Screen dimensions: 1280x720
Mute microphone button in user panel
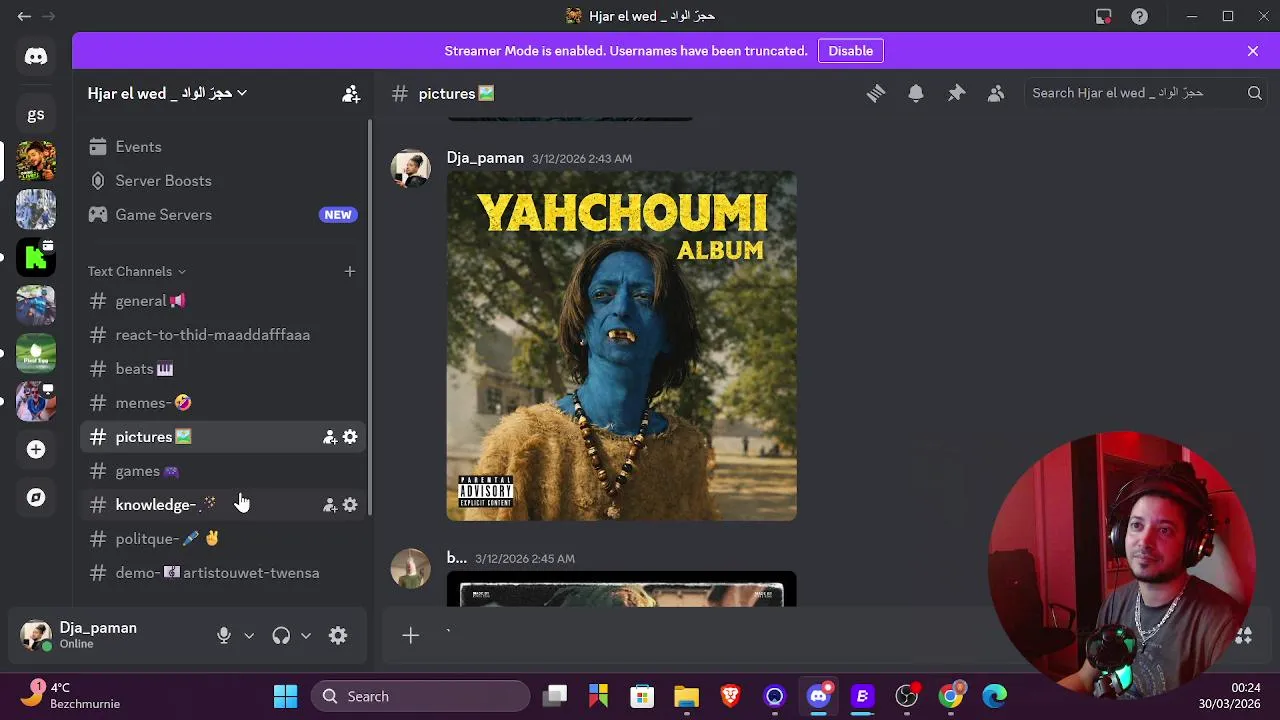coord(224,636)
